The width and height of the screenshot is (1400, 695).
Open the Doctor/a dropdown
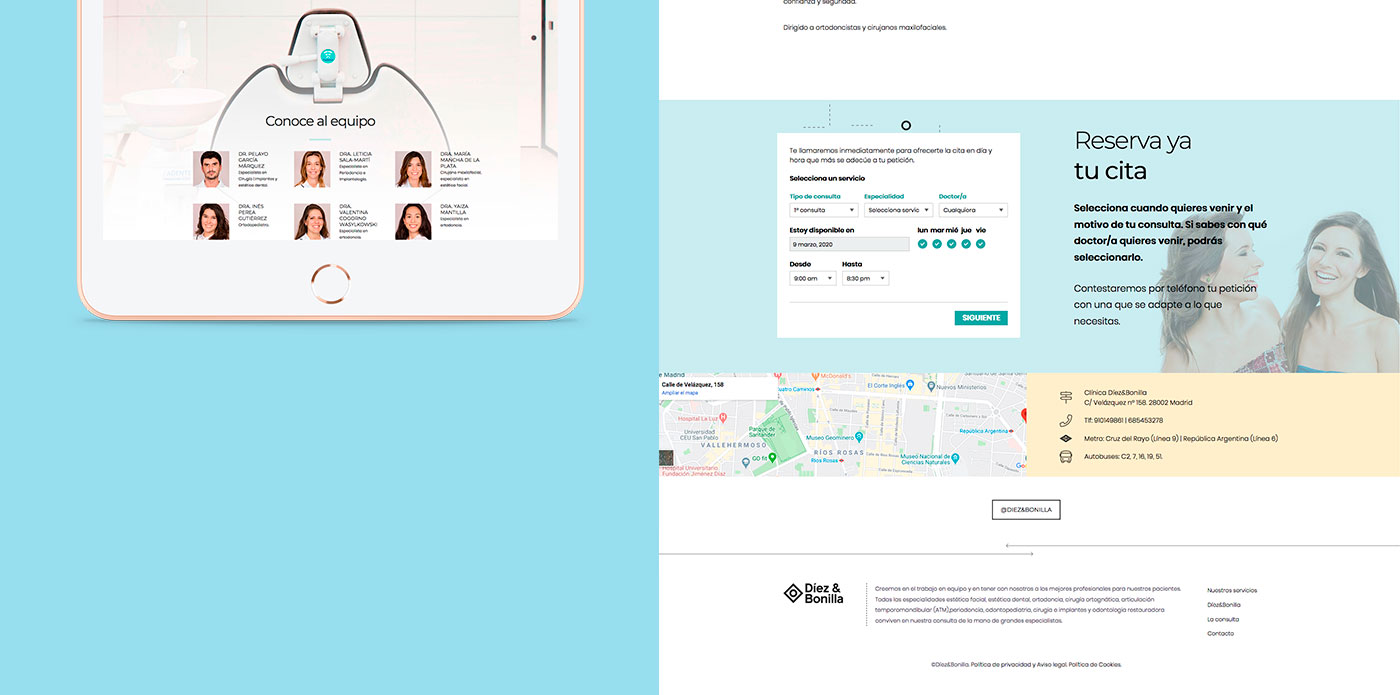pyautogui.click(x=973, y=210)
